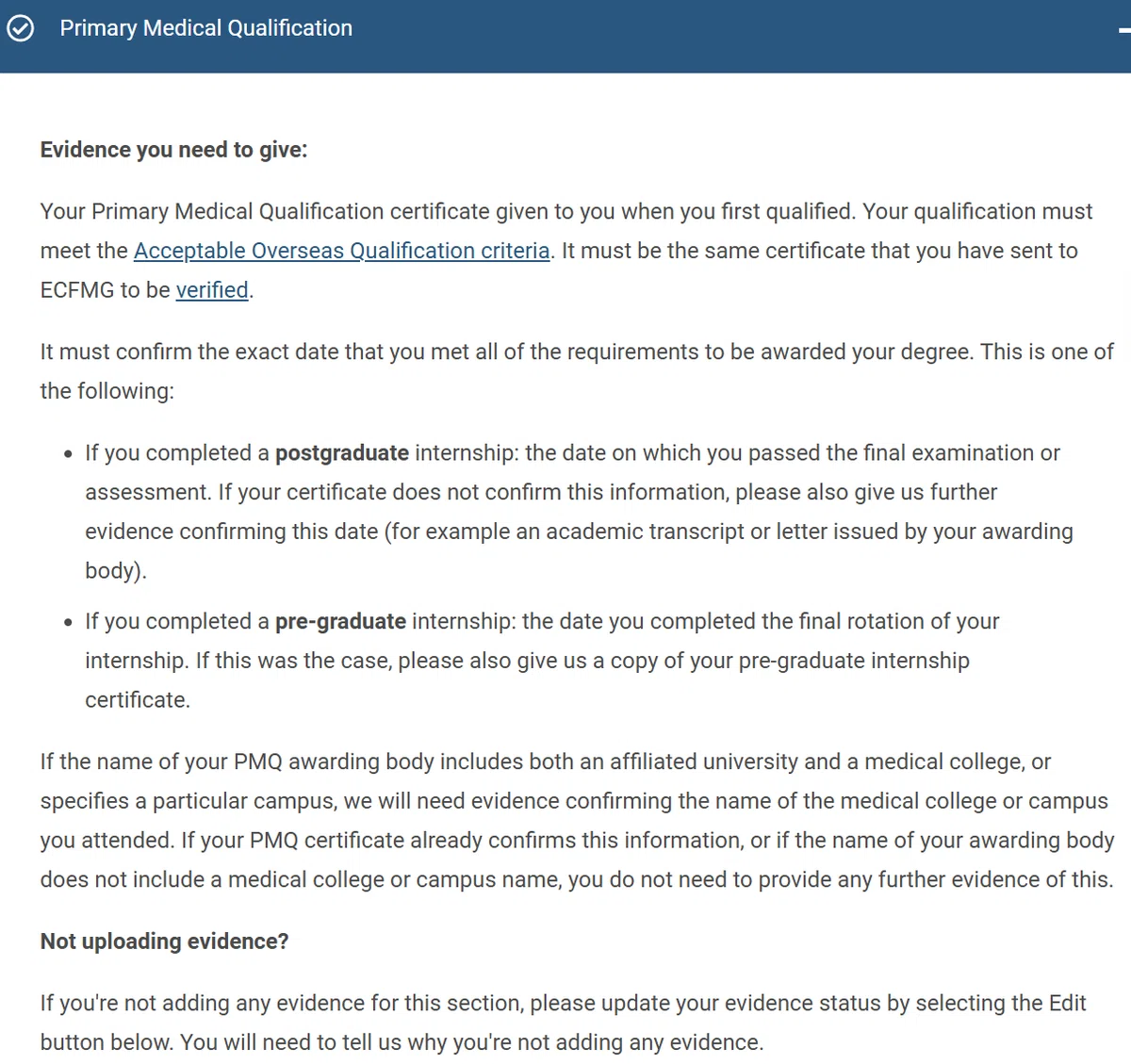Click the Primary Medical Qualification header title
This screenshot has width=1131, height=1064.
coord(205,28)
